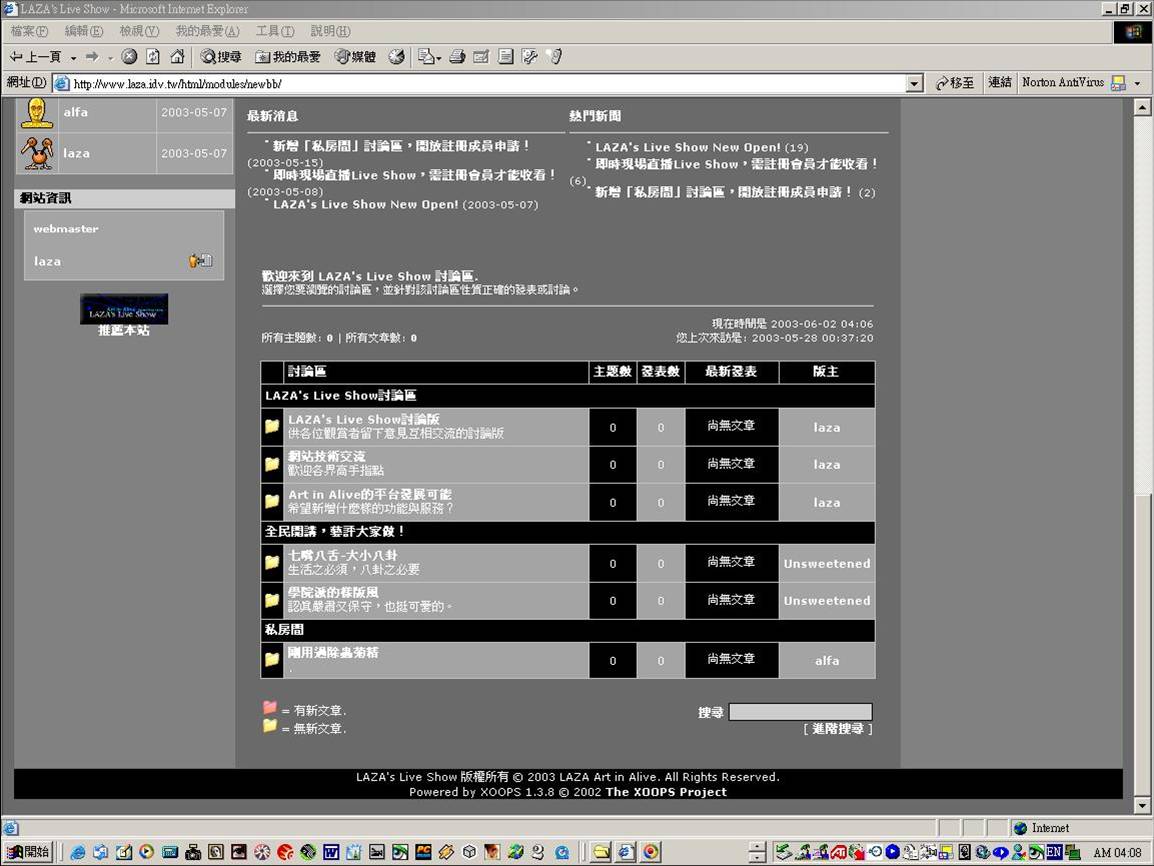Viewport: 1154px width, 866px height.
Task: Click the folder icon beside 七嘴八舌-大小八卦
Action: (x=272, y=562)
